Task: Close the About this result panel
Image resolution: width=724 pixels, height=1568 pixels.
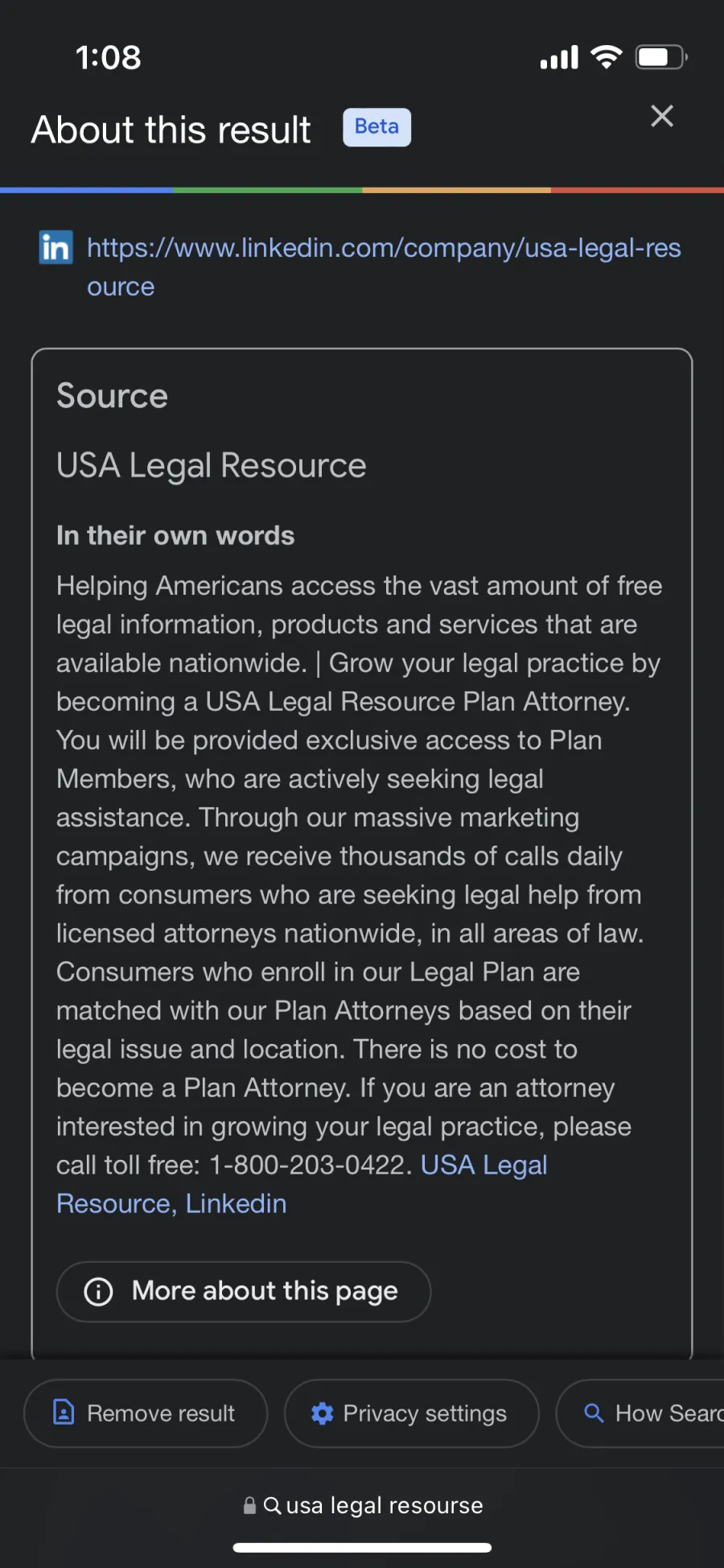Action: (x=662, y=116)
